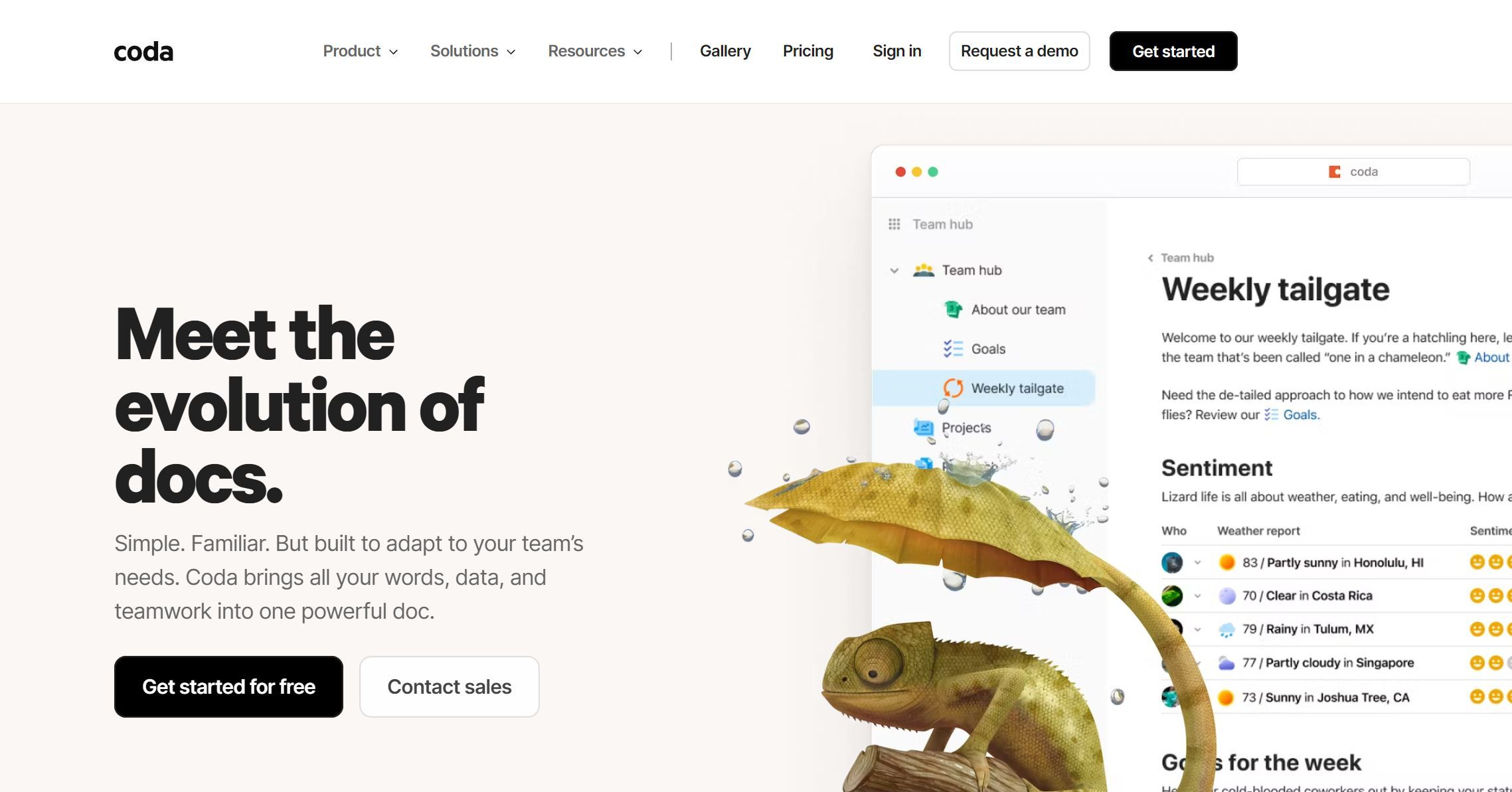Click the About our team page icon
This screenshot has height=792, width=1512.
952,309
